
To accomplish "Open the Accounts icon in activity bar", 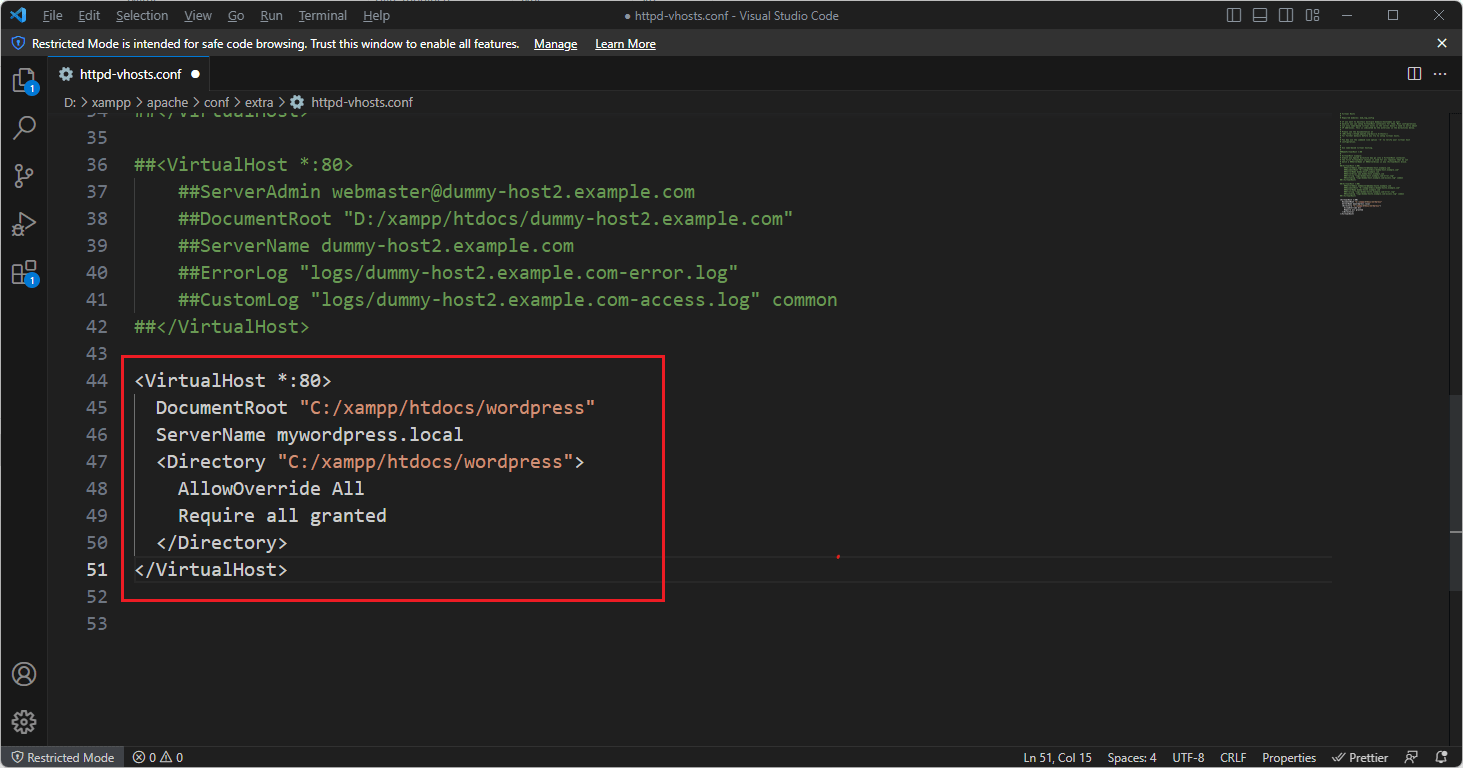I will point(24,674).
